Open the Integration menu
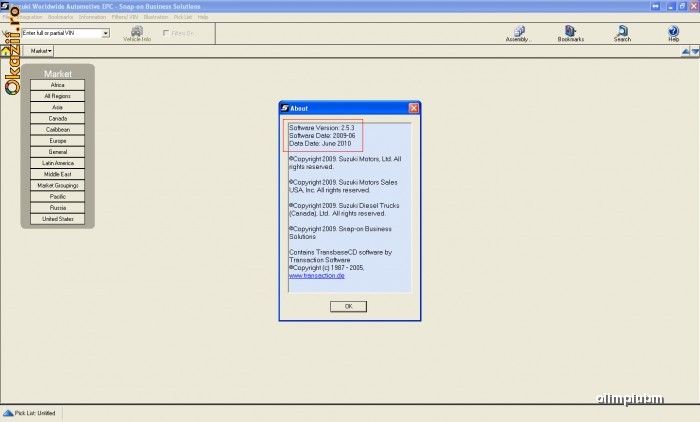The height and width of the screenshot is (422, 700). pyautogui.click(x=30, y=17)
